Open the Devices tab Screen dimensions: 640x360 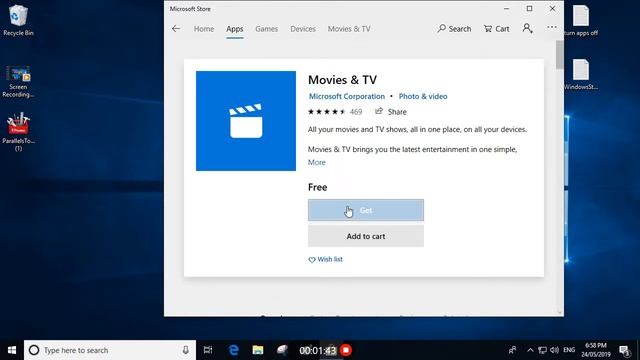[303, 29]
